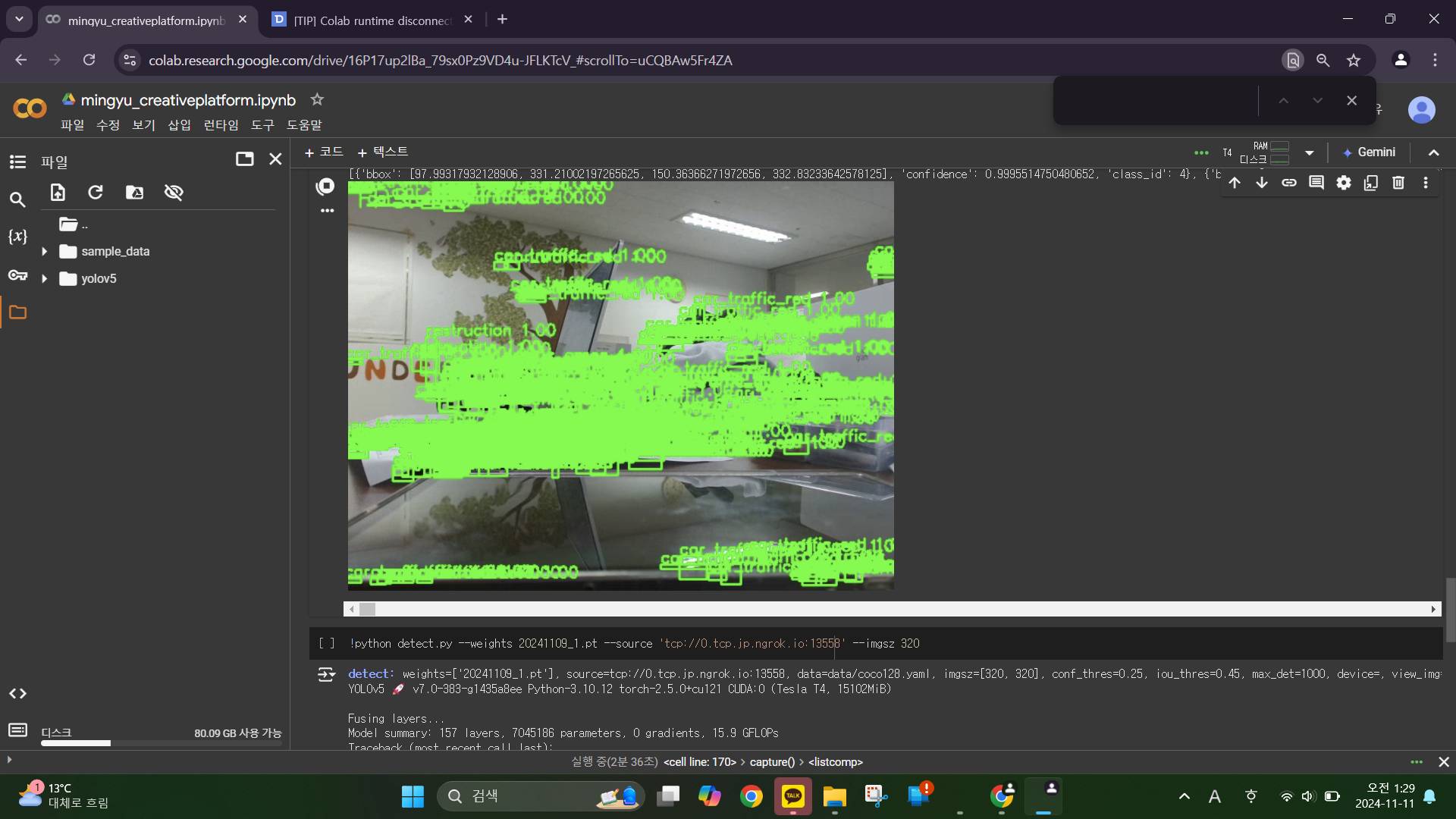The image size is (1456, 819).
Task: Move the cell down
Action: click(x=1262, y=183)
